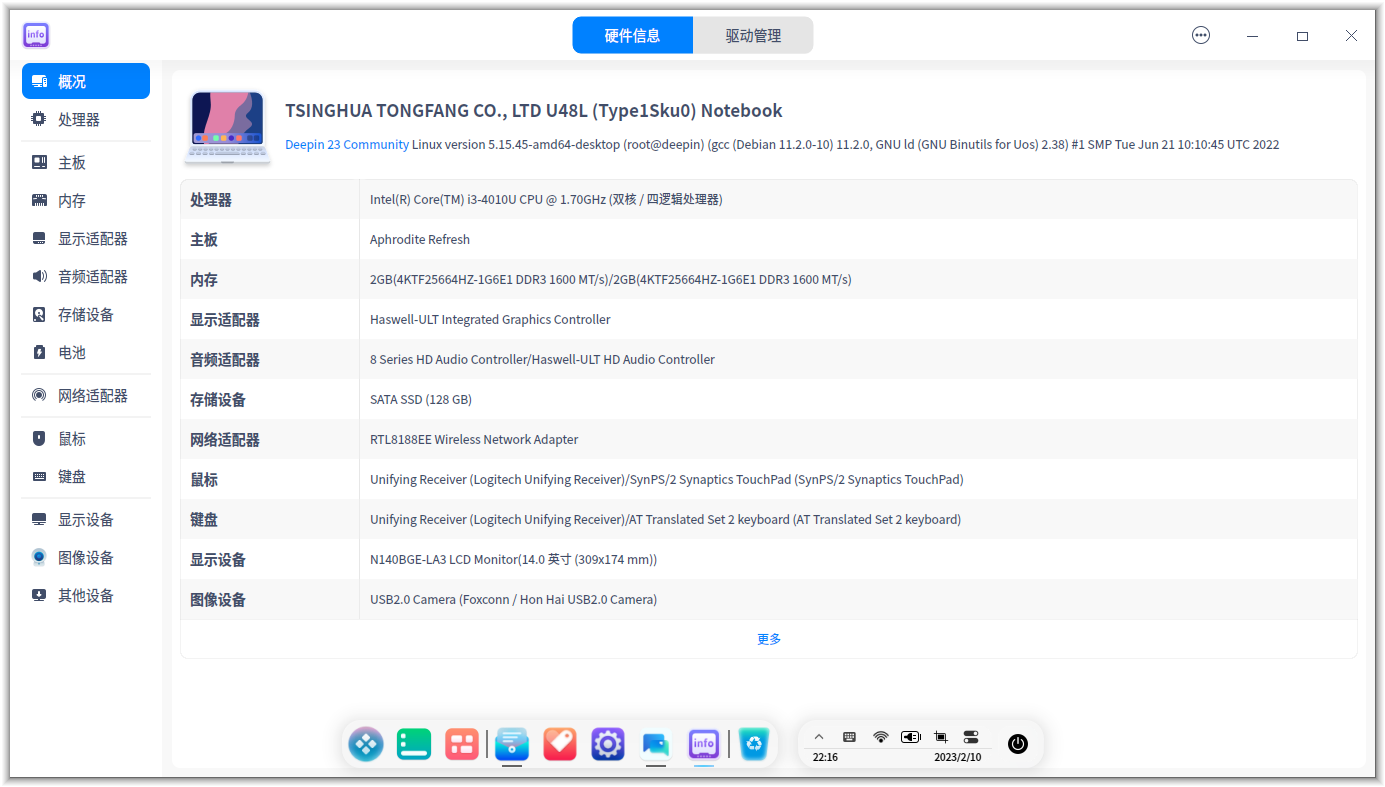
Task: Open the 处理器 processor section in the sidebar
Action: [x=86, y=119]
